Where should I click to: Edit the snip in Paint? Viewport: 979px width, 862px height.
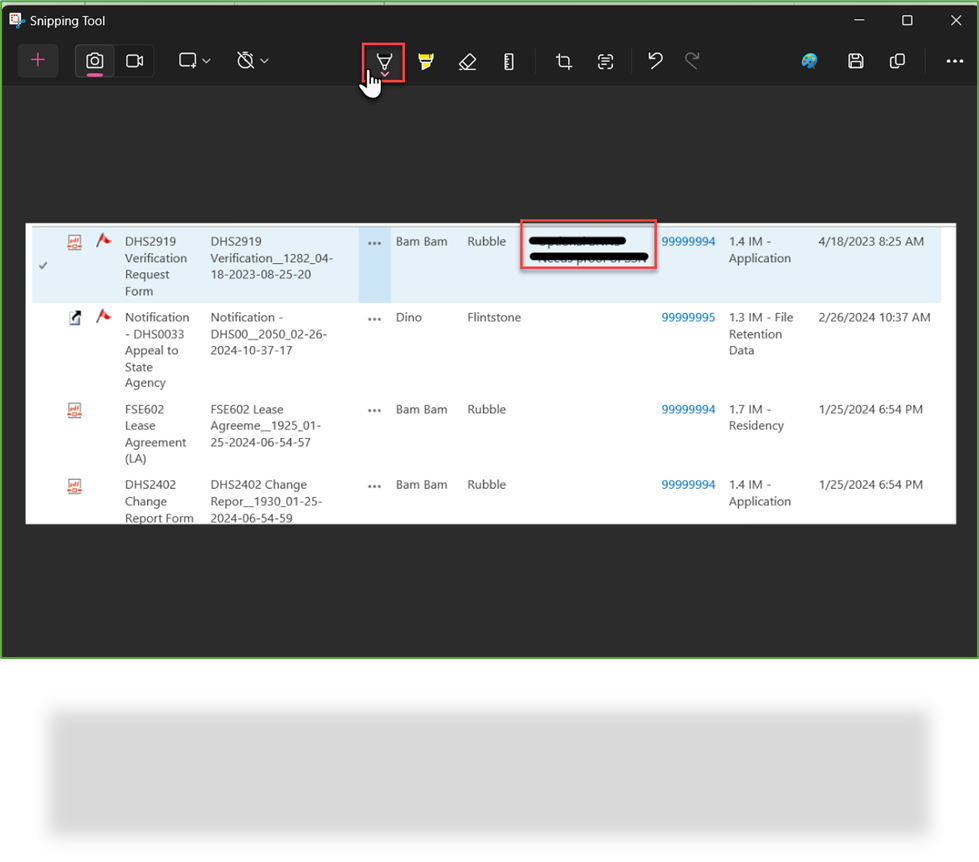(809, 61)
